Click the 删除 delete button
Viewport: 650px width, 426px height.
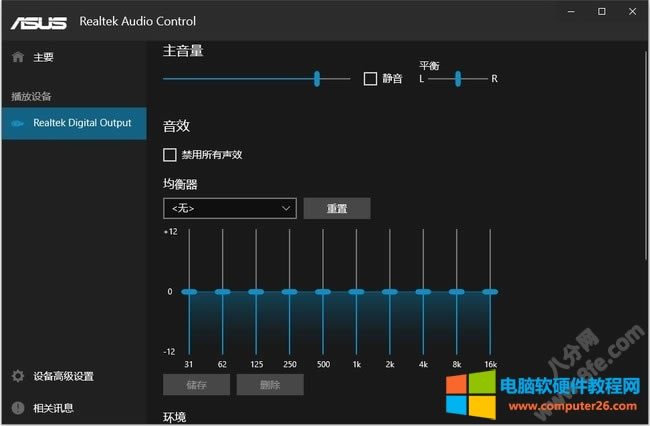pos(270,384)
